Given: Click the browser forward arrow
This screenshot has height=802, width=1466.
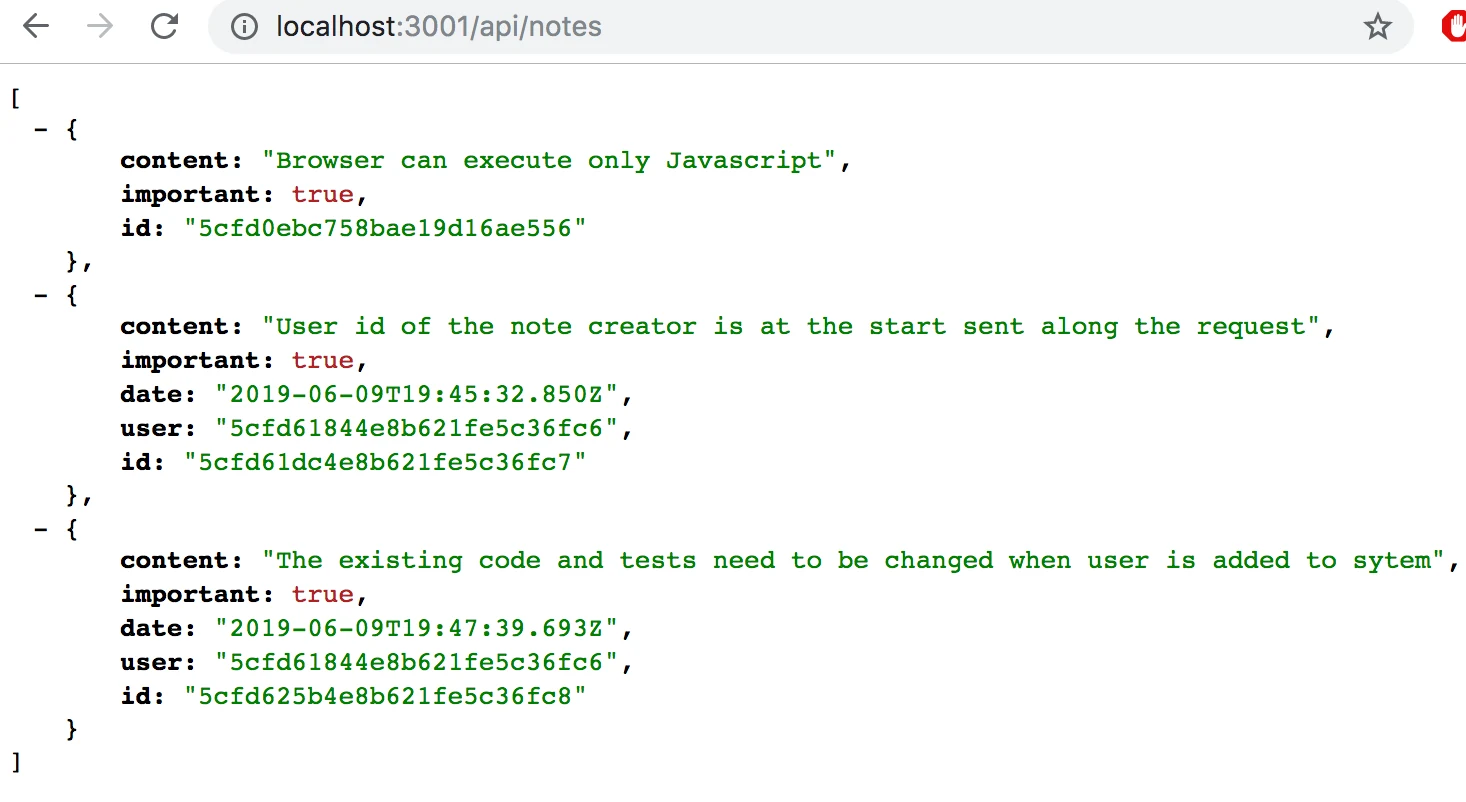Looking at the screenshot, I should click(100, 26).
